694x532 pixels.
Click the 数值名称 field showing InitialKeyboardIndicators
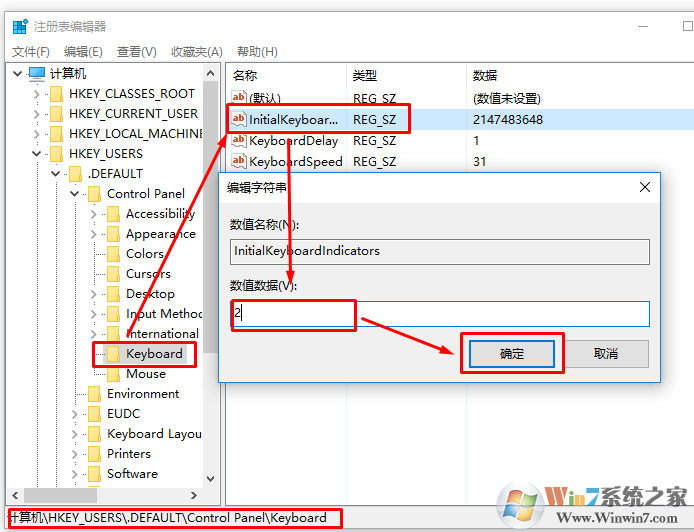pos(440,252)
